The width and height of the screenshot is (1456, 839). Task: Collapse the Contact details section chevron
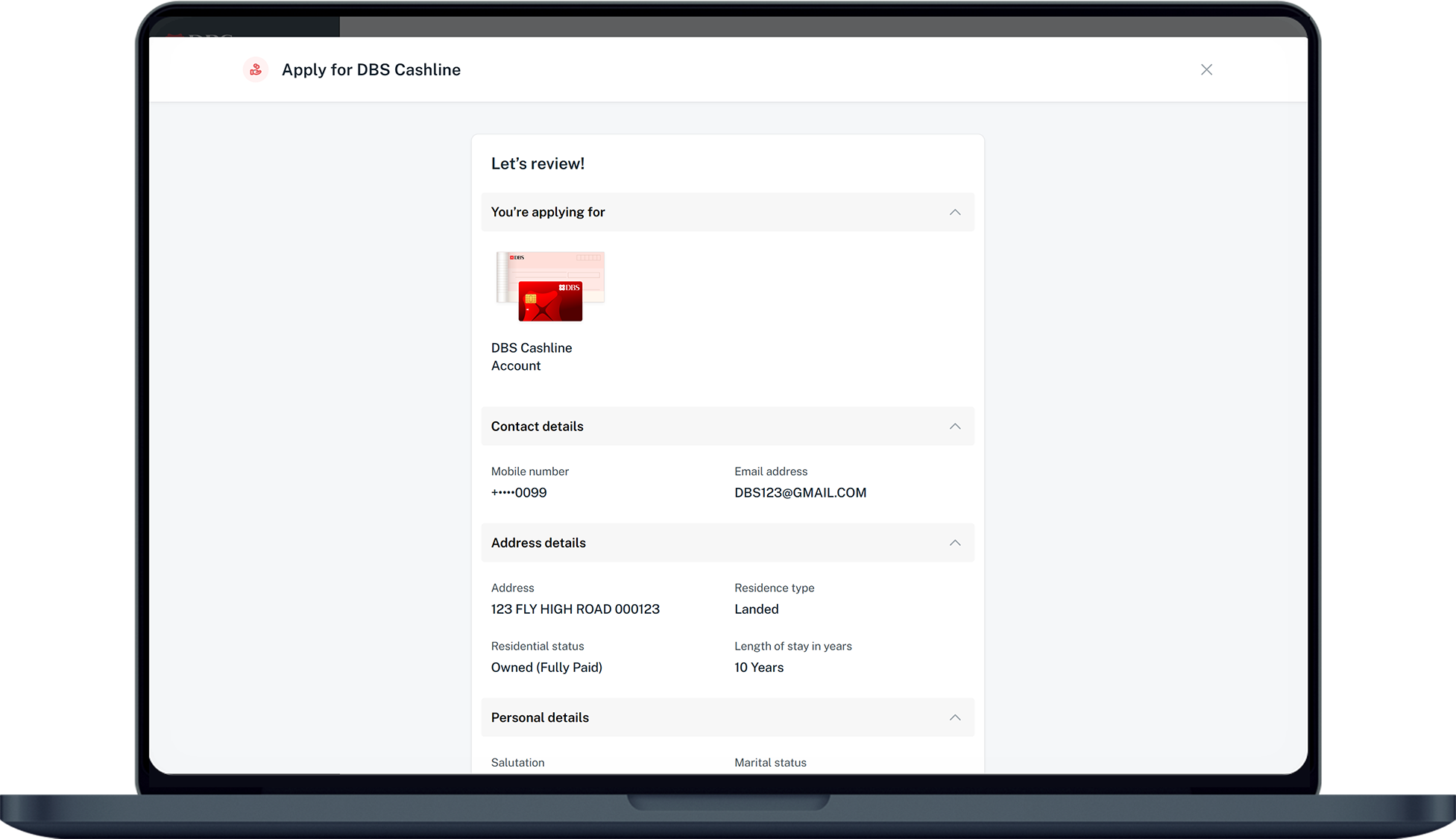click(954, 427)
